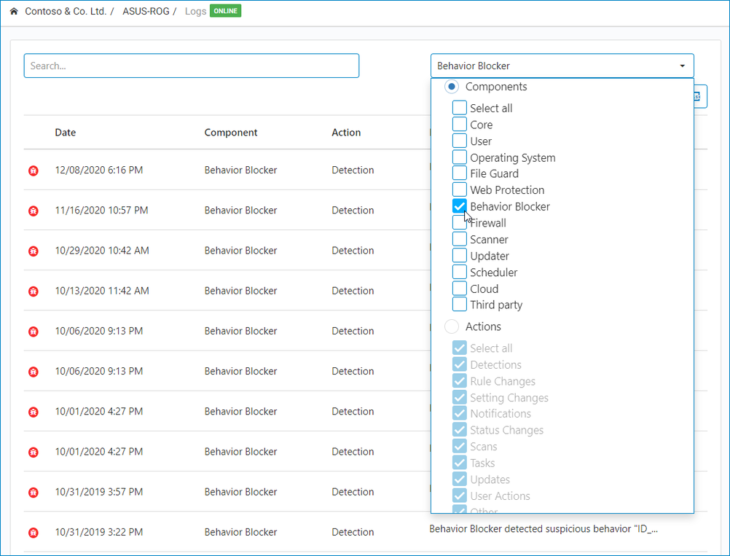
Task: Click red alert icon for 10/31/2019 3:22 PM
Action: [x=33, y=532]
